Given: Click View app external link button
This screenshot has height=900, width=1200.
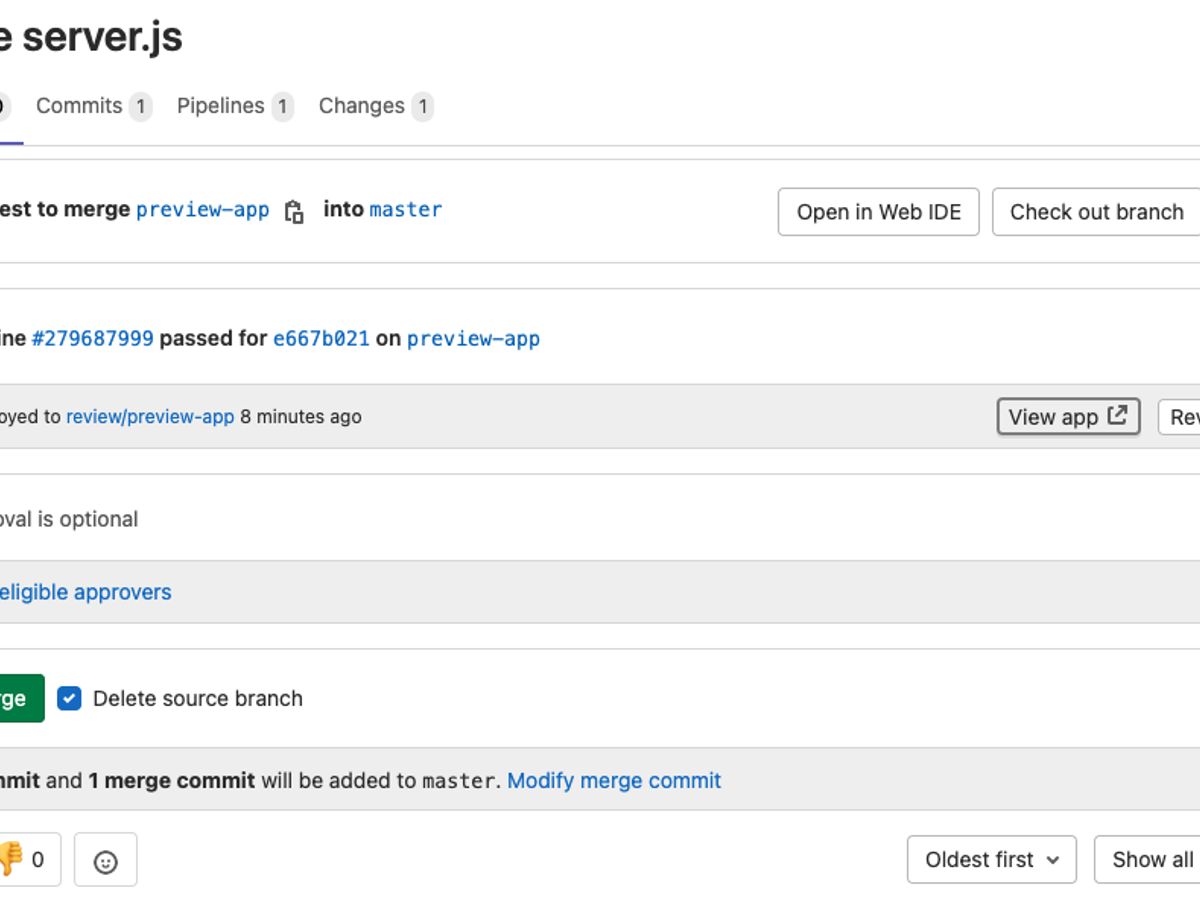Looking at the screenshot, I should point(1067,417).
